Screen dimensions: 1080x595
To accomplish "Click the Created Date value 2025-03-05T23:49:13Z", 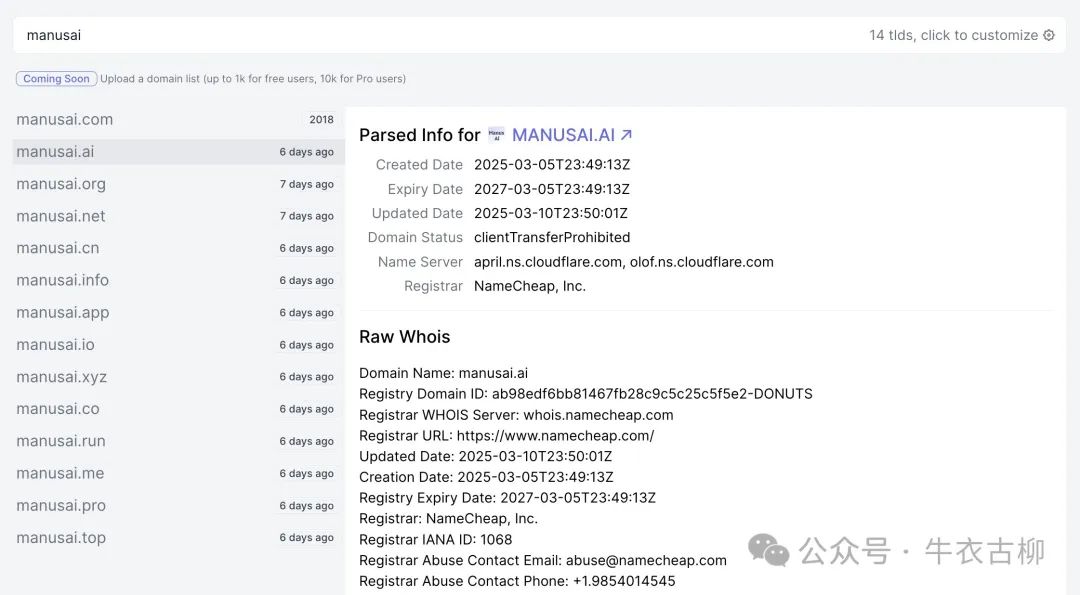I will coord(552,165).
